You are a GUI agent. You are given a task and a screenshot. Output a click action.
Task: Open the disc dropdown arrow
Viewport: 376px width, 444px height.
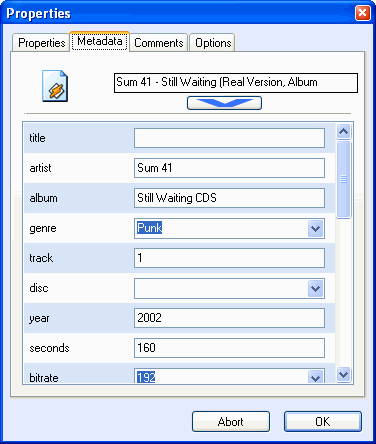(x=315, y=288)
